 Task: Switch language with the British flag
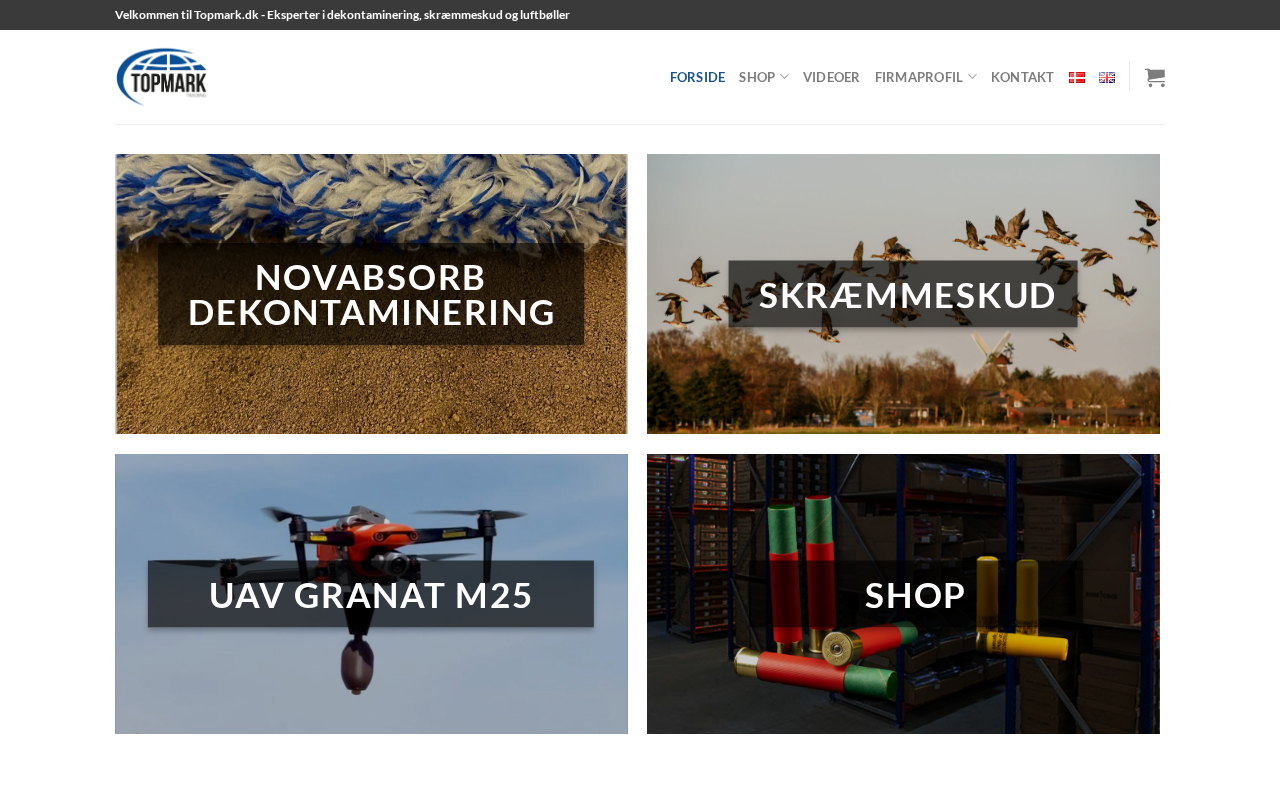click(1107, 77)
